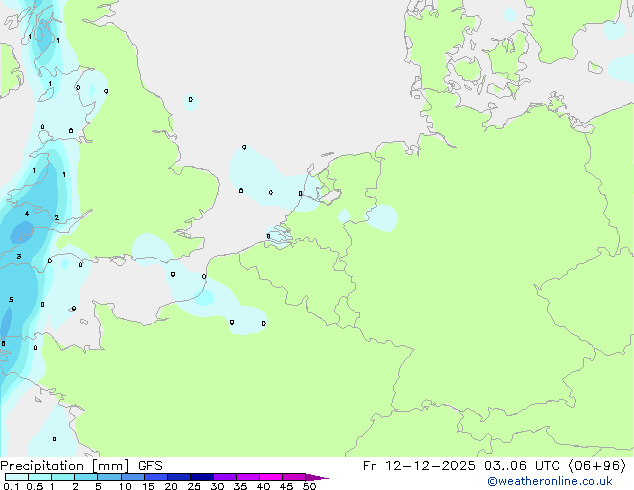634x490 pixels.
Task: Select the forecast date 'Fr 12-12-2025'
Action: pos(419,466)
